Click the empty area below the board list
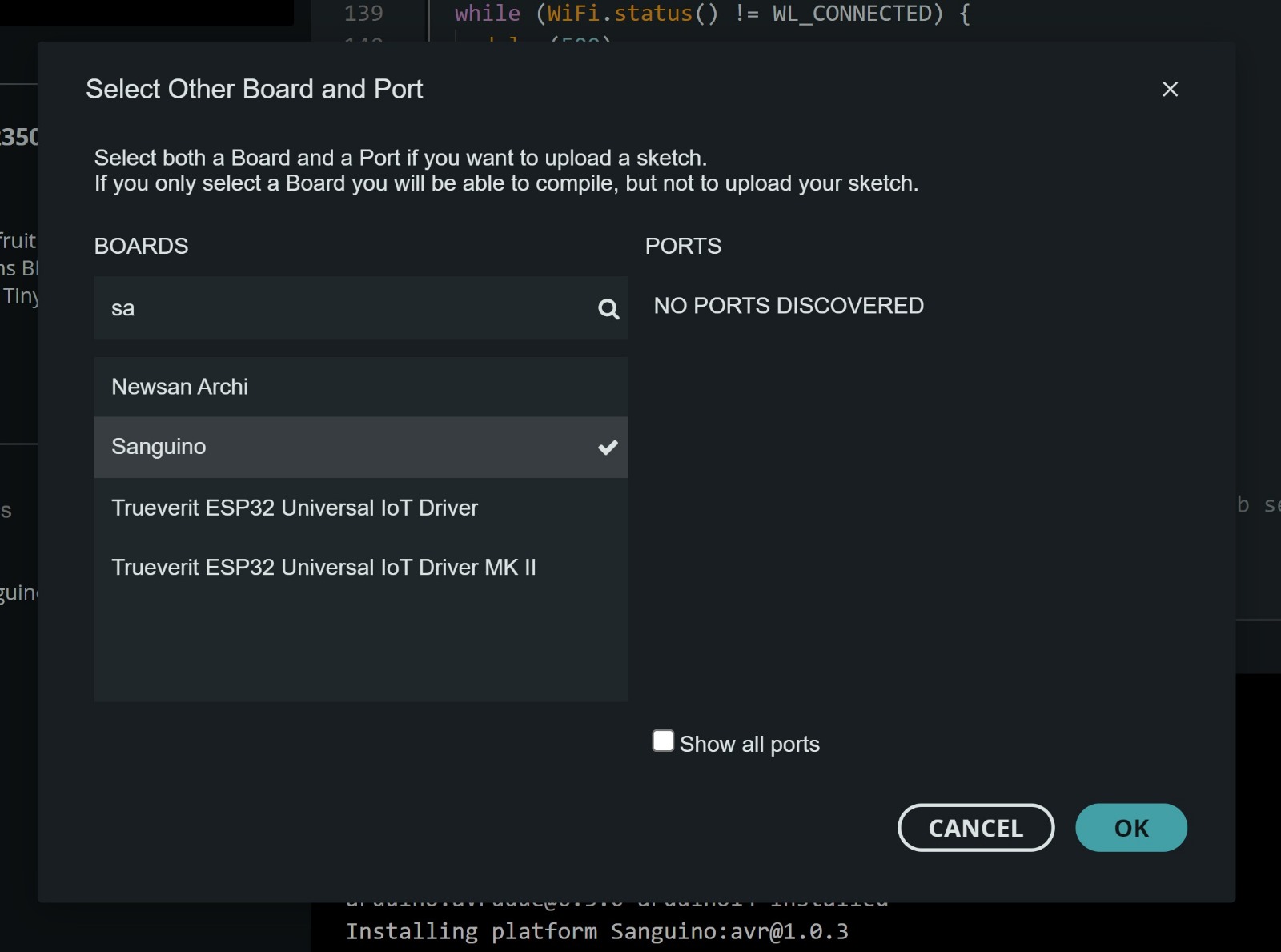Viewport: 1281px width, 952px height. (360, 649)
